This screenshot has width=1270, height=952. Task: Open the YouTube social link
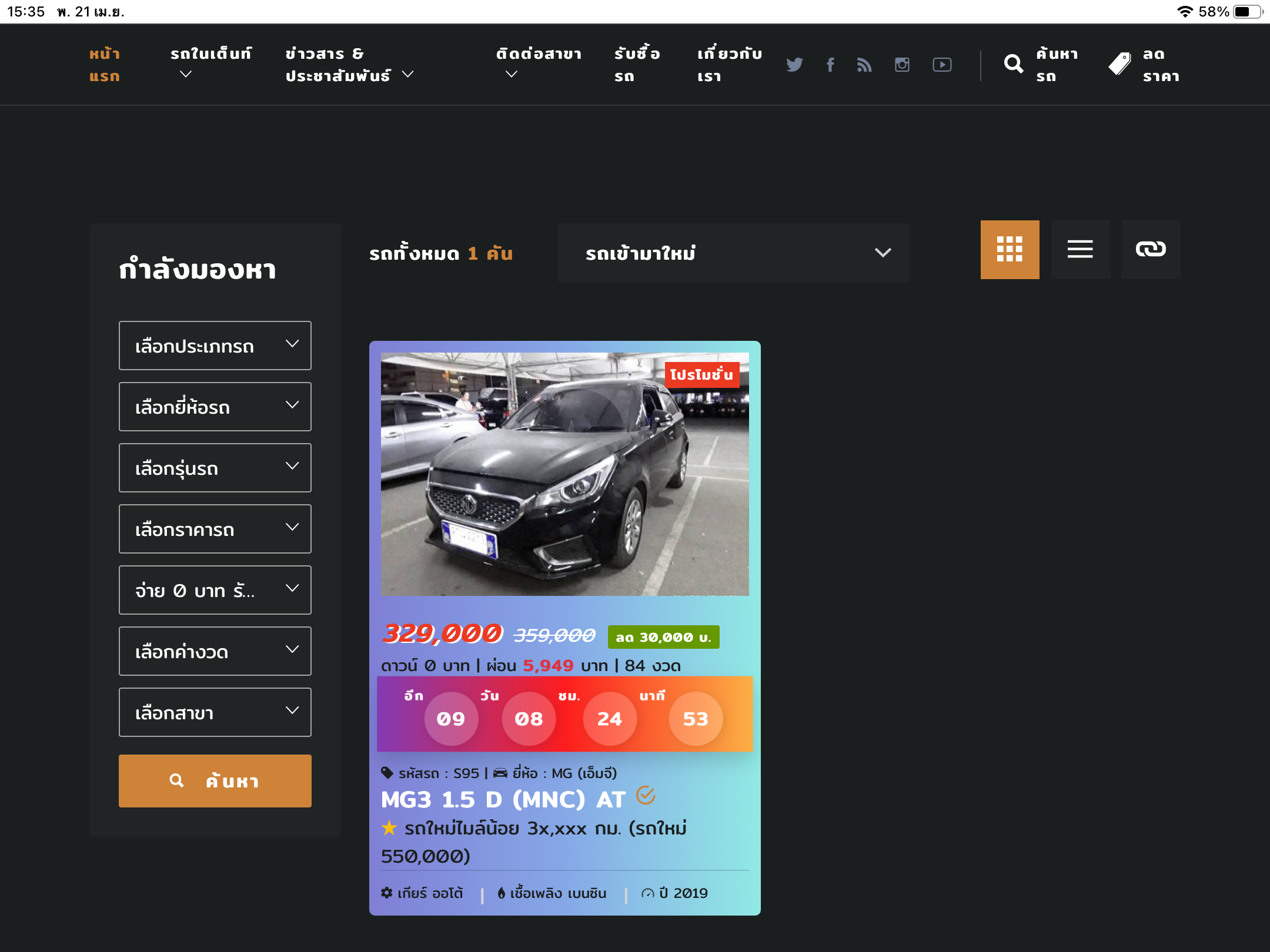coord(942,65)
